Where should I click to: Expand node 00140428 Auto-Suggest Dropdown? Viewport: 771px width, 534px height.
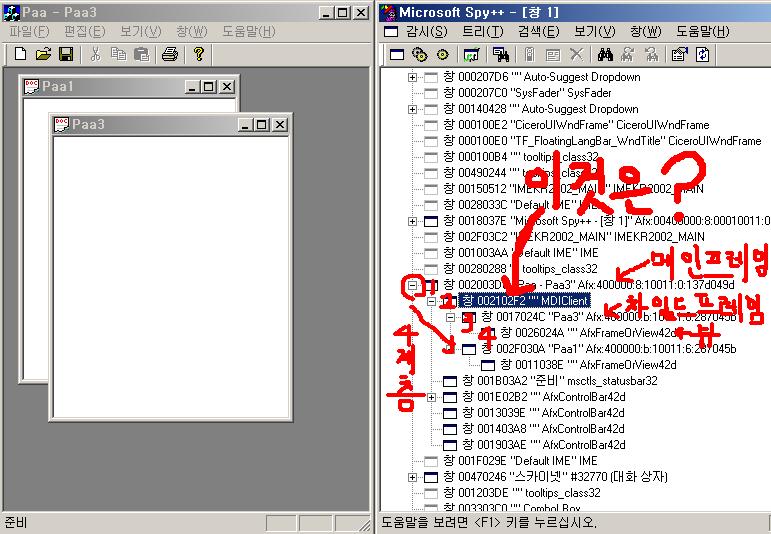point(412,109)
